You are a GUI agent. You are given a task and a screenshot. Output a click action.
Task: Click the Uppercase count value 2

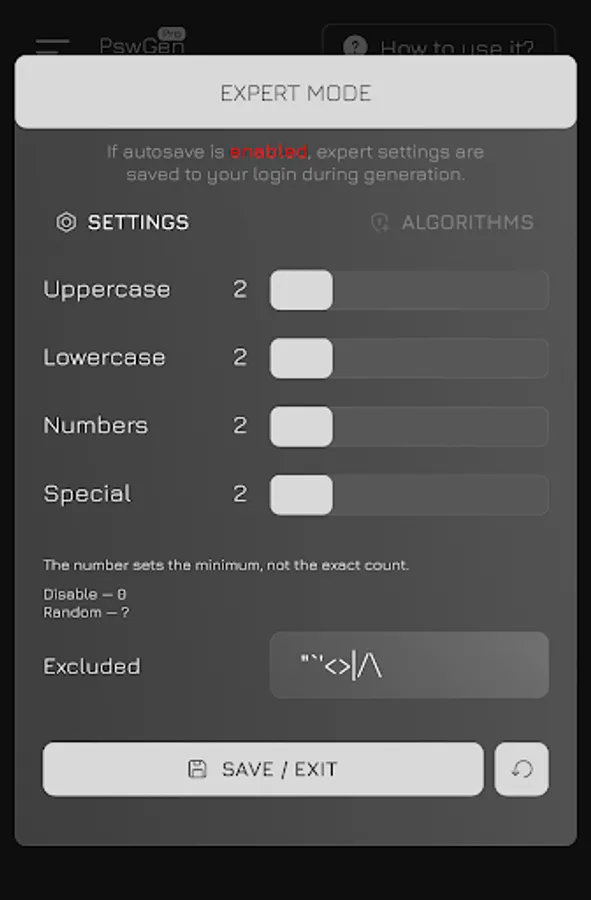pyautogui.click(x=240, y=290)
